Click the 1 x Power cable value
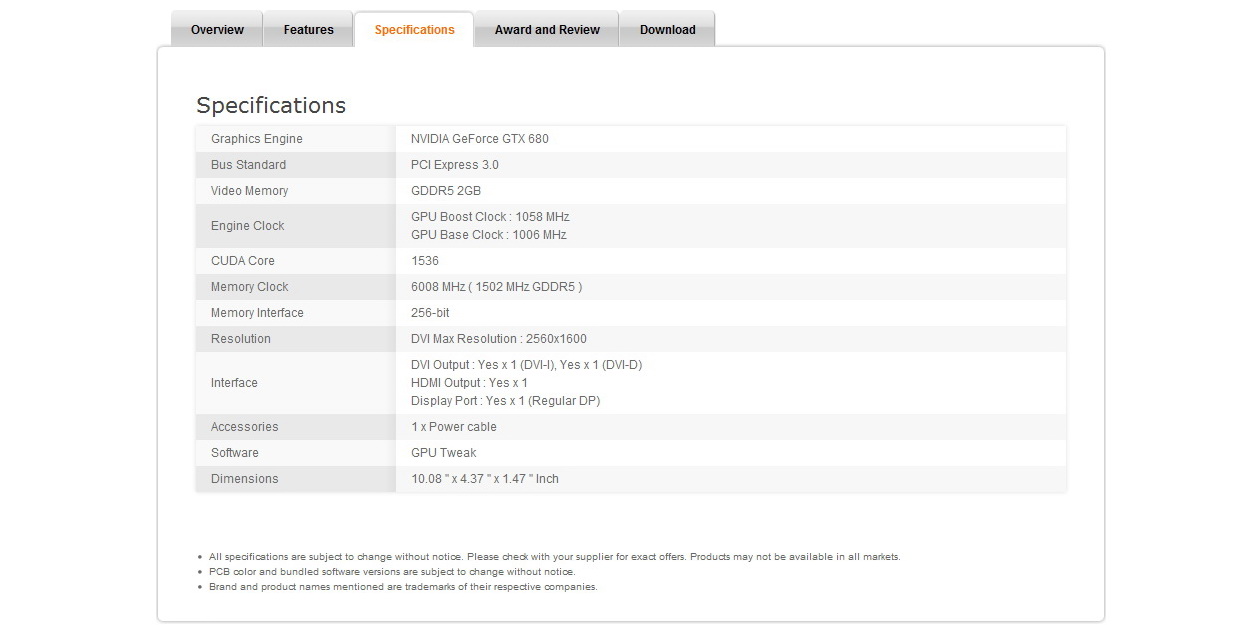Image resolution: width=1260 pixels, height=625 pixels. pyautogui.click(x=453, y=427)
